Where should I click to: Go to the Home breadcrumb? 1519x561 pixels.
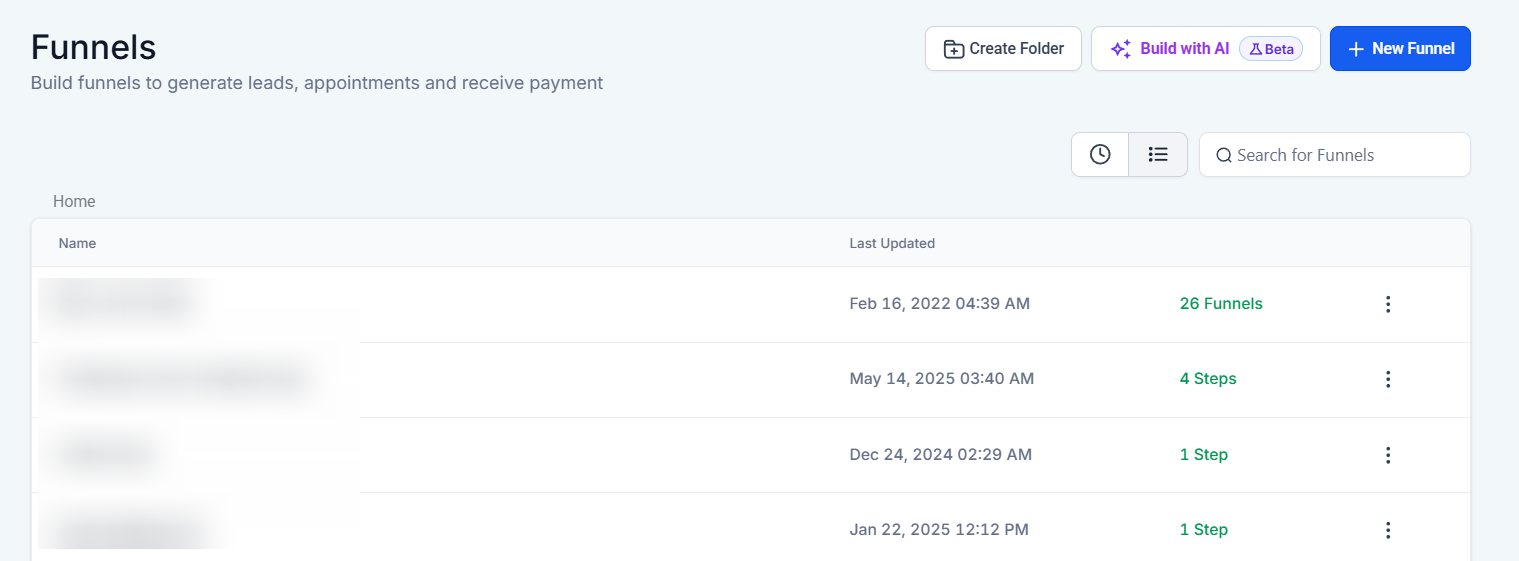(74, 201)
